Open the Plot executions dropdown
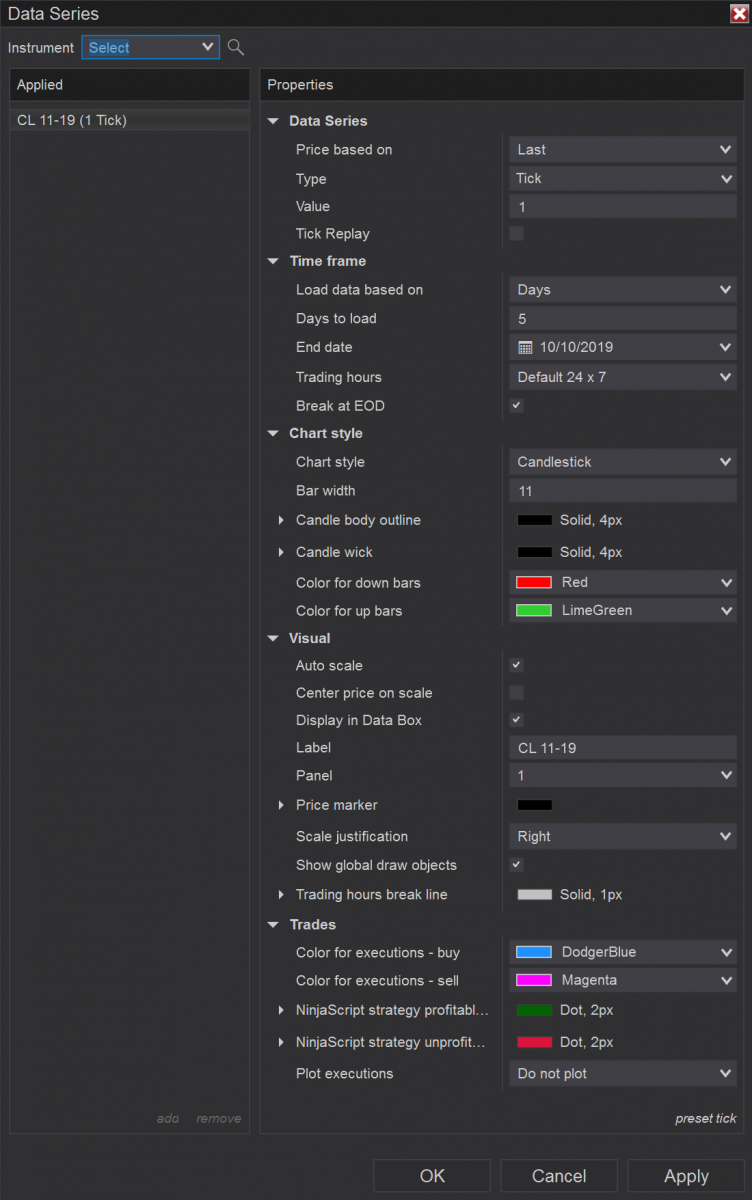 pyautogui.click(x=622, y=1074)
